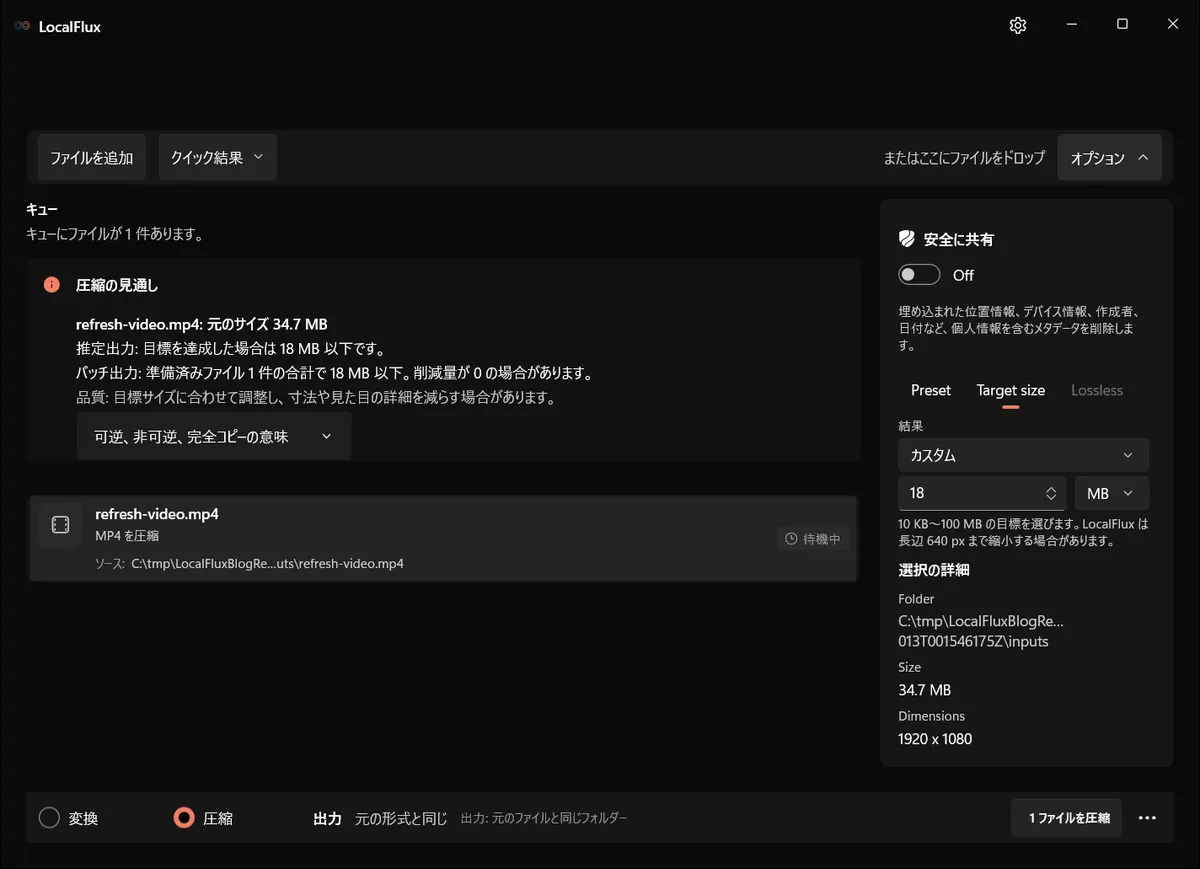The image size is (1200, 869).
Task: Open the カスタム result dropdown
Action: coord(1023,455)
